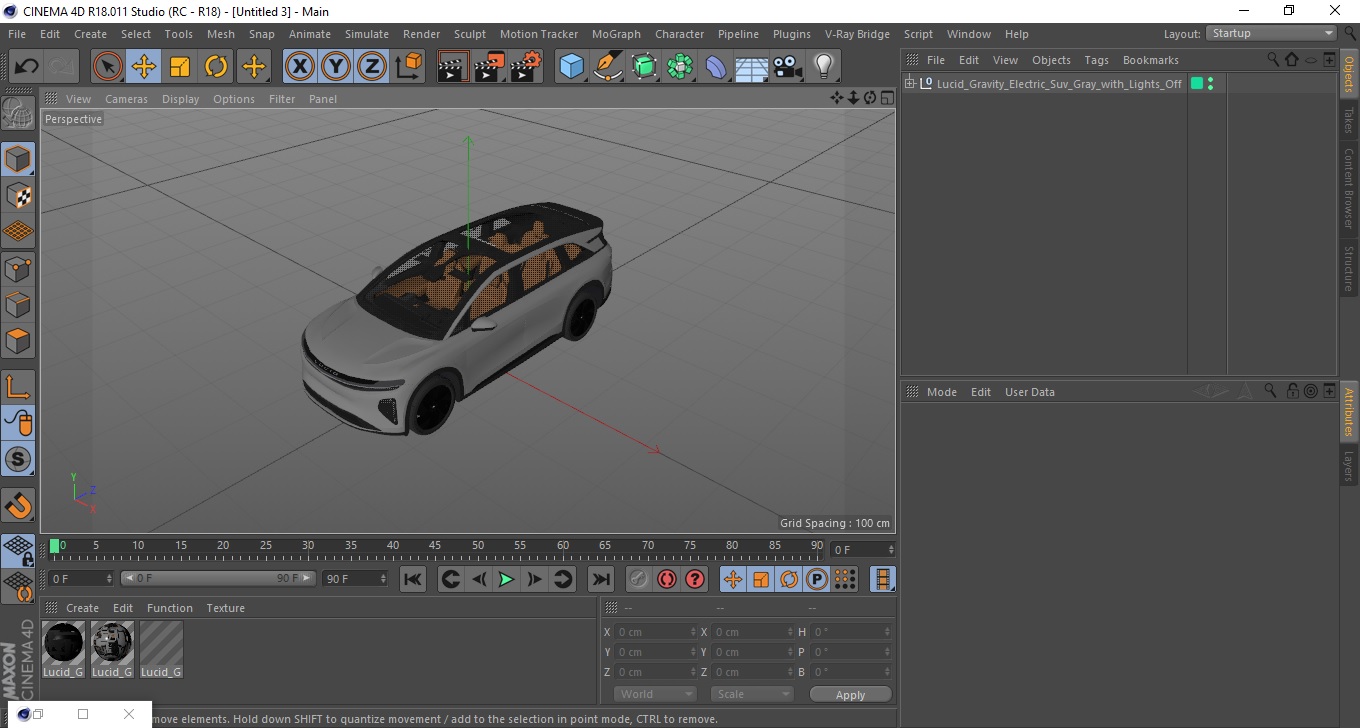
Task: Select the Rotate tool
Action: [x=216, y=67]
